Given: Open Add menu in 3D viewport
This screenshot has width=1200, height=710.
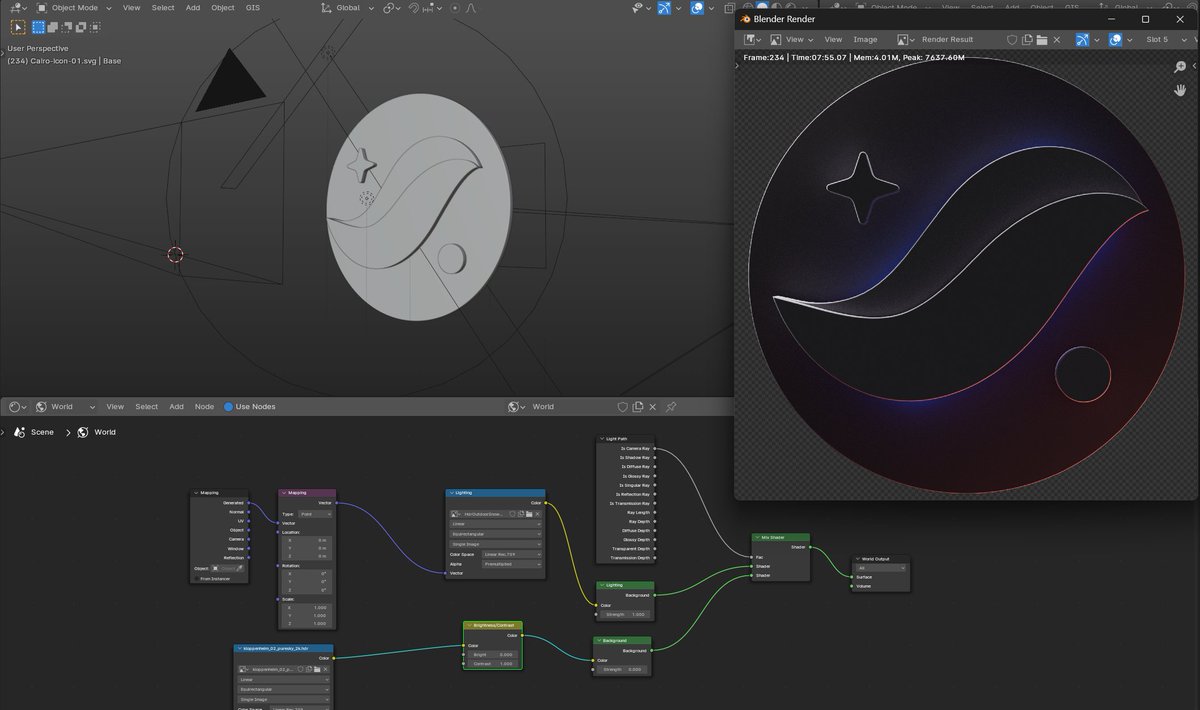Looking at the screenshot, I should click(x=192, y=8).
